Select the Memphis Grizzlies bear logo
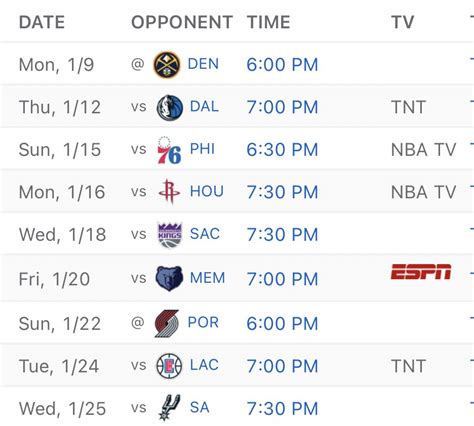474x426 pixels. [169, 278]
